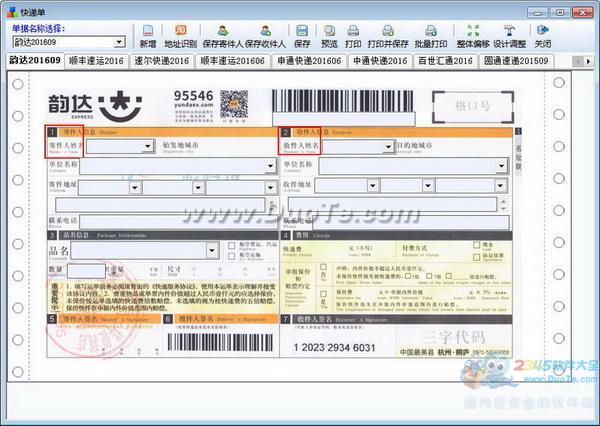600x426 pixels.
Task: Open the second 收件地址 city dropdown
Action: click(428, 186)
